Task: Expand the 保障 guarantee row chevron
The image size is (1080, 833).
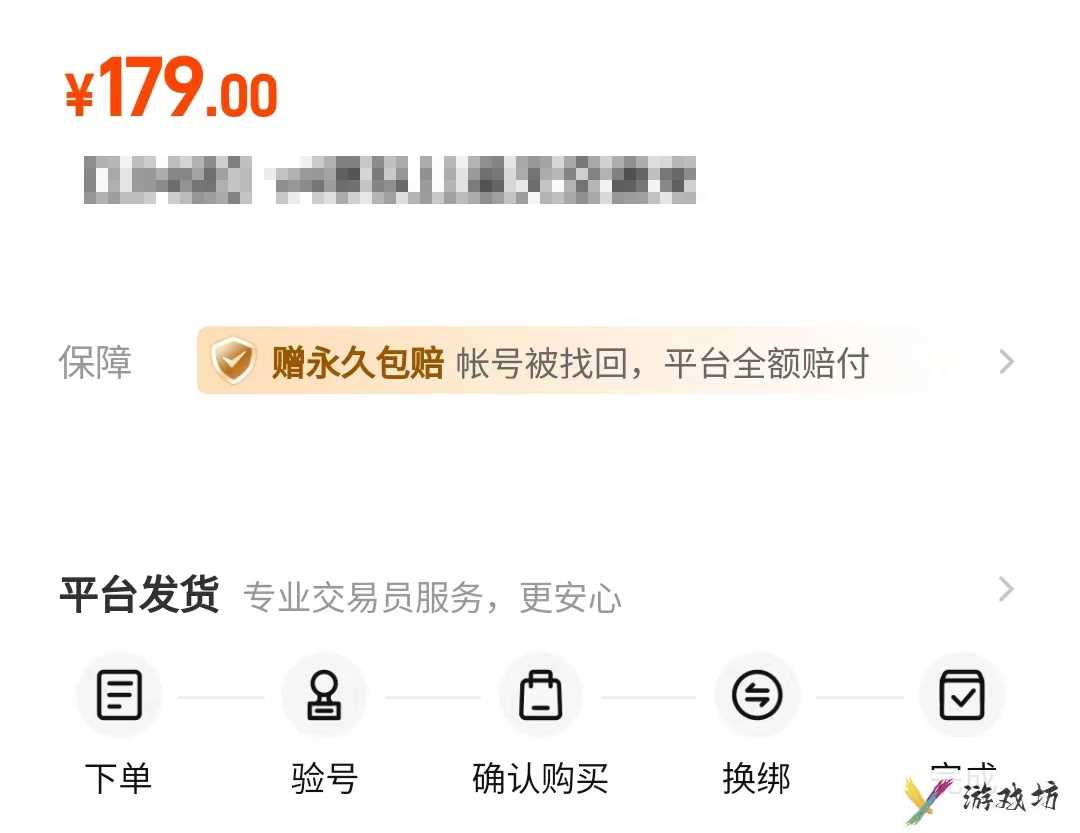Action: [x=1006, y=361]
